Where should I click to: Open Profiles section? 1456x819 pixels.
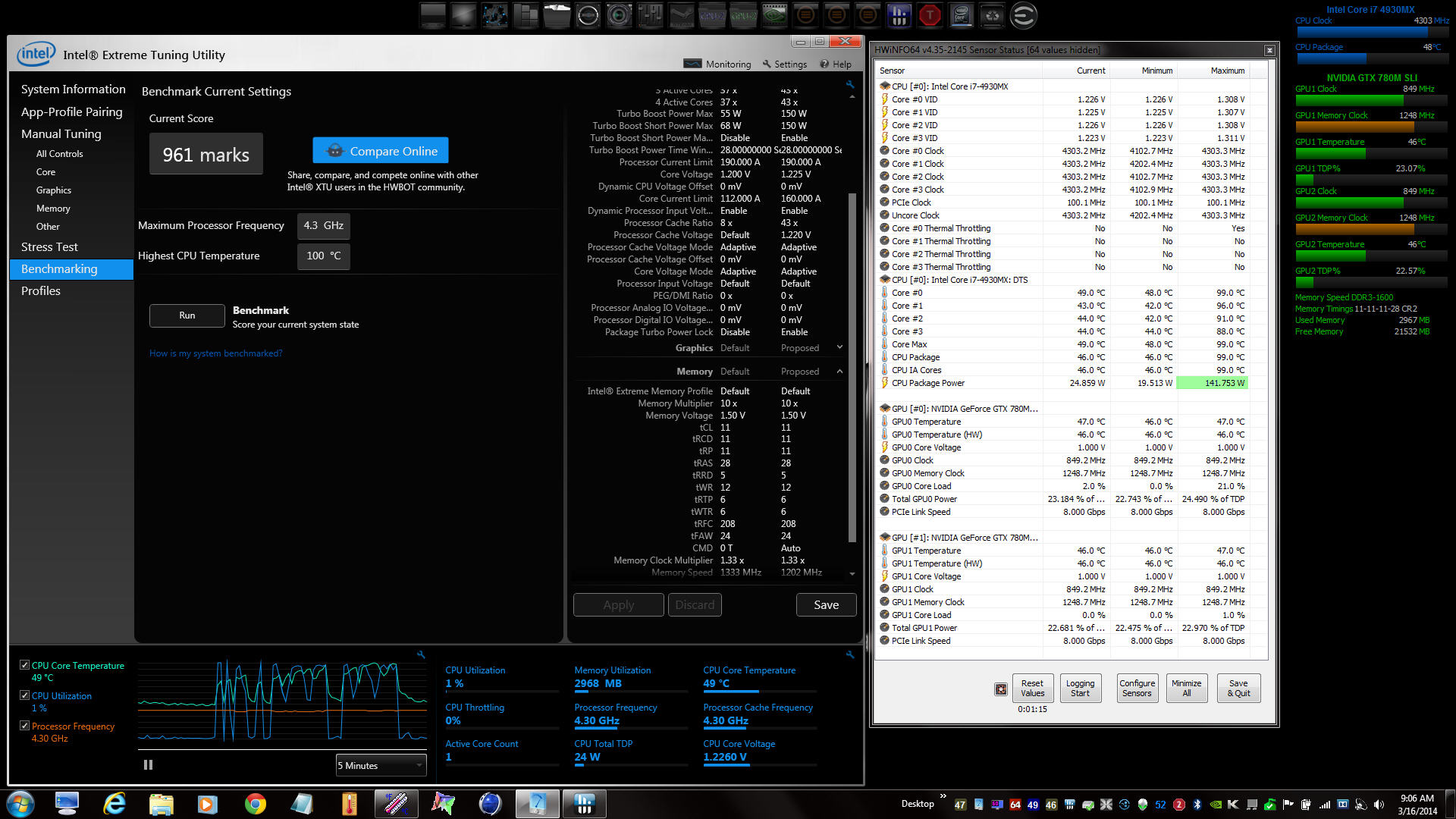click(x=40, y=290)
